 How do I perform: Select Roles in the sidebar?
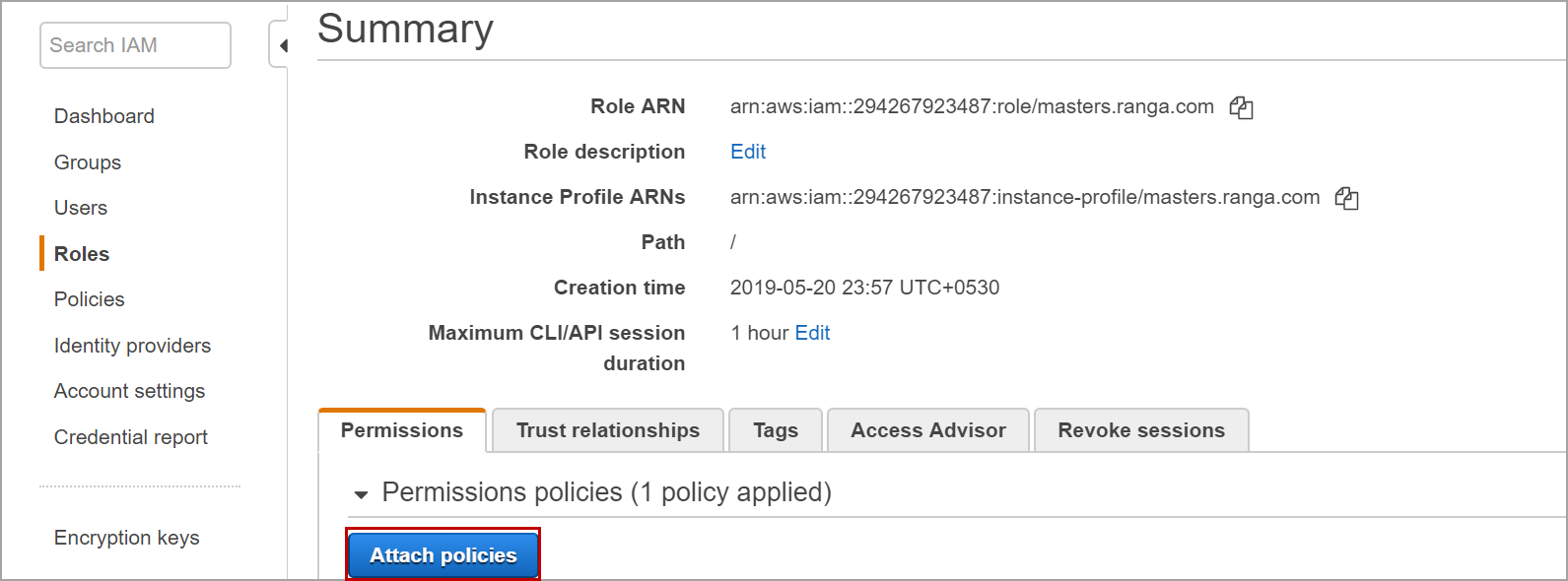click(82, 254)
